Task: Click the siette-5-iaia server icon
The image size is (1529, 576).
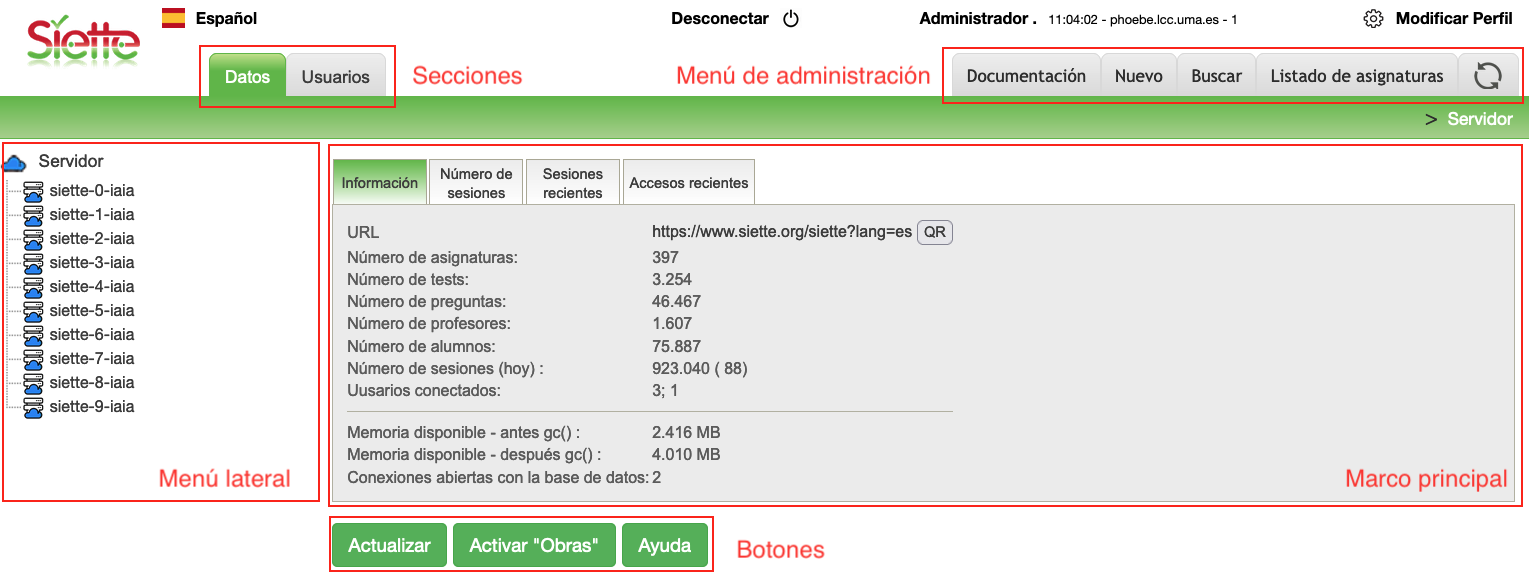Action: pyautogui.click(x=33, y=311)
